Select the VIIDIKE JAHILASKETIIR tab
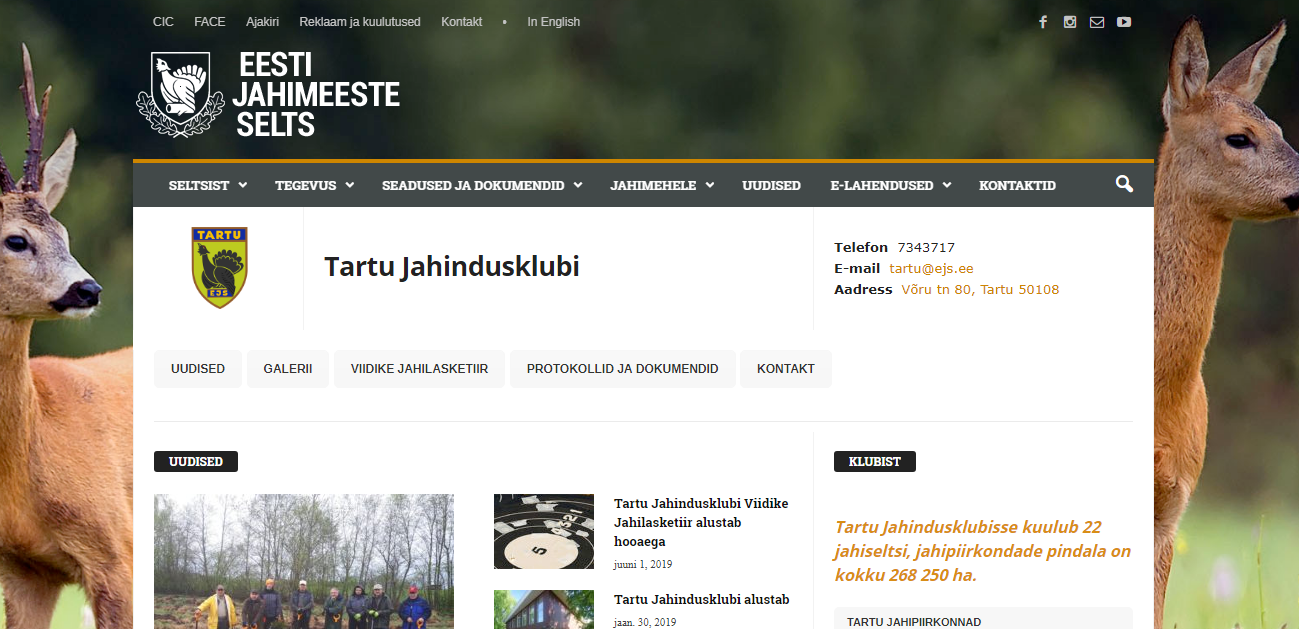This screenshot has height=629, width=1299. click(419, 369)
